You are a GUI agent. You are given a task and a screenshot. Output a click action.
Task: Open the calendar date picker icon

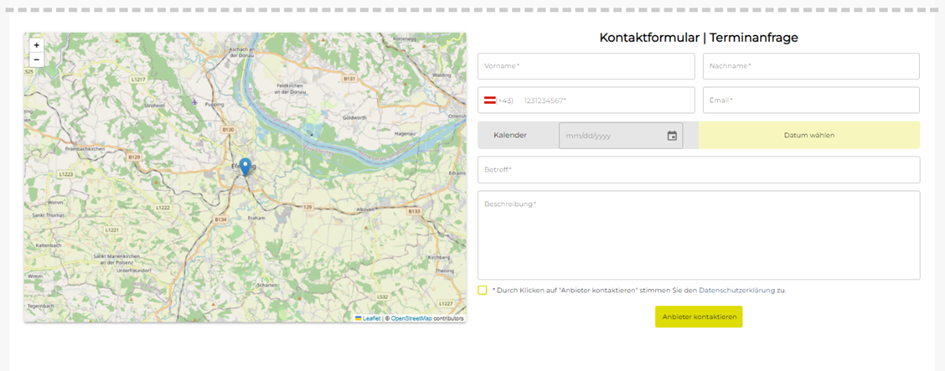point(672,136)
